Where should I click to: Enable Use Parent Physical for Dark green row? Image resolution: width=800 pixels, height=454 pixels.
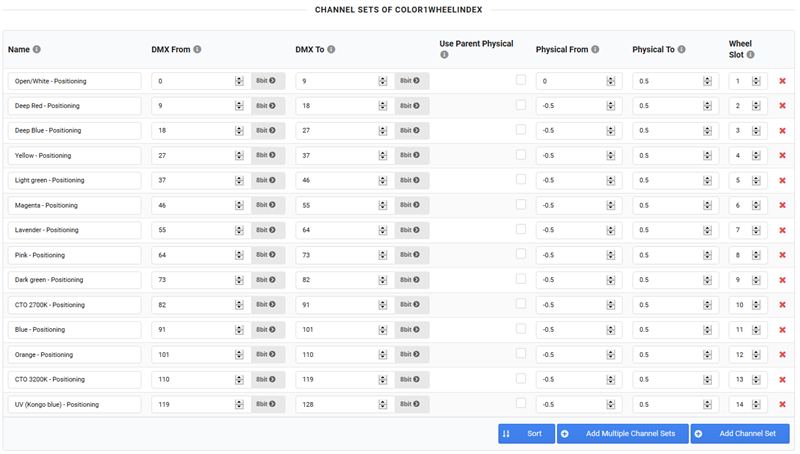pos(520,279)
